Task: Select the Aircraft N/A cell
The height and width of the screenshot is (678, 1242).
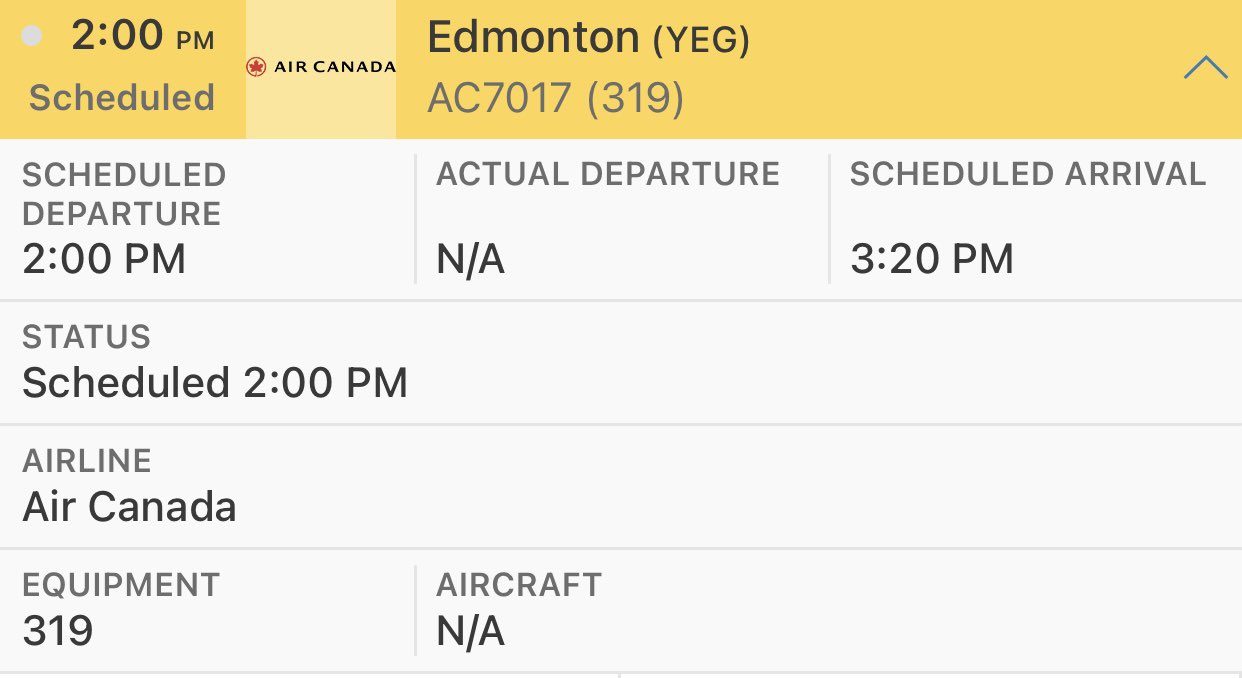Action: tap(829, 610)
